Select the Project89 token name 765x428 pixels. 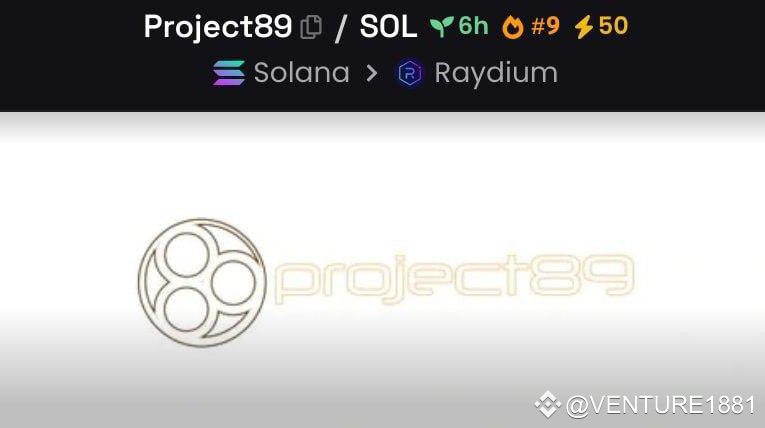218,26
